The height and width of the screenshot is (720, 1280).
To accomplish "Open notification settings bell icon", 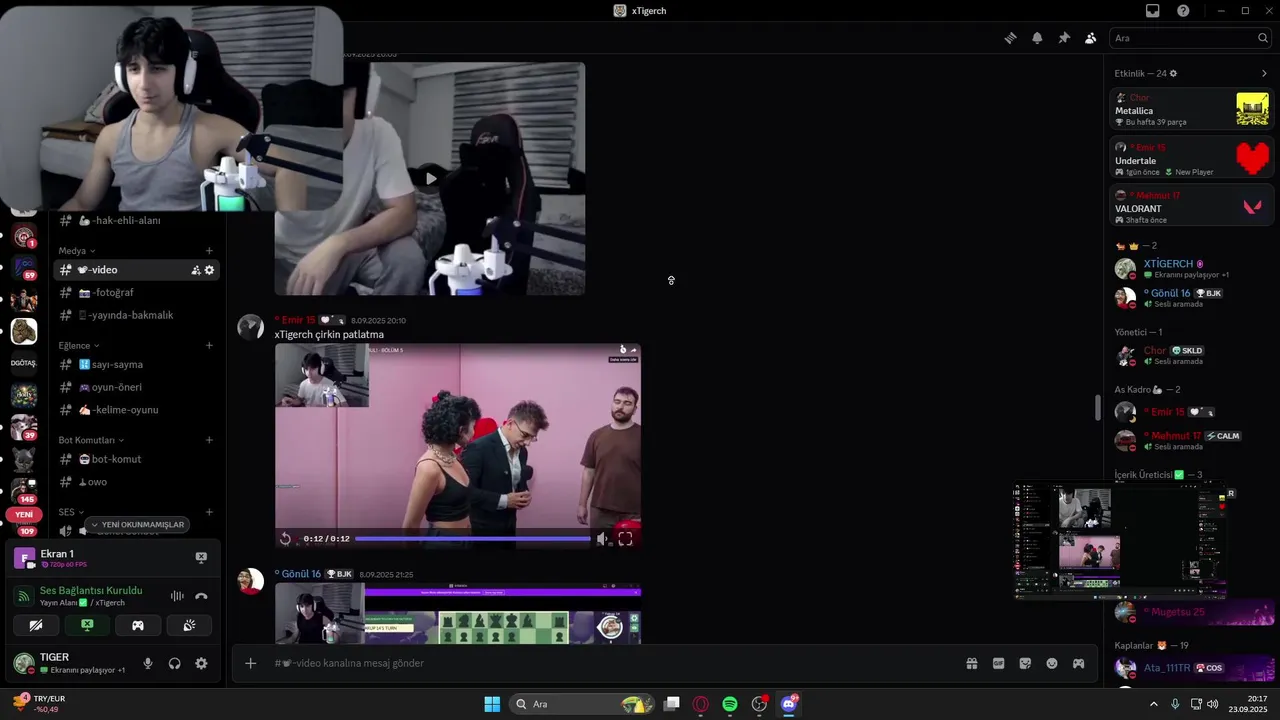I will point(1037,38).
